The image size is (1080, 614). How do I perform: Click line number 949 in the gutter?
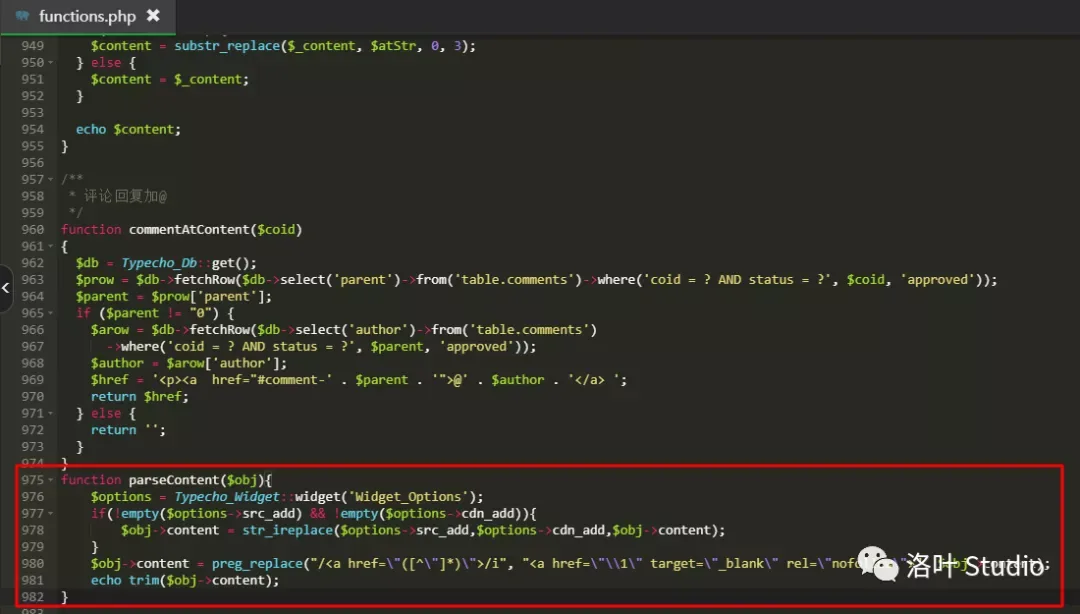point(32,45)
